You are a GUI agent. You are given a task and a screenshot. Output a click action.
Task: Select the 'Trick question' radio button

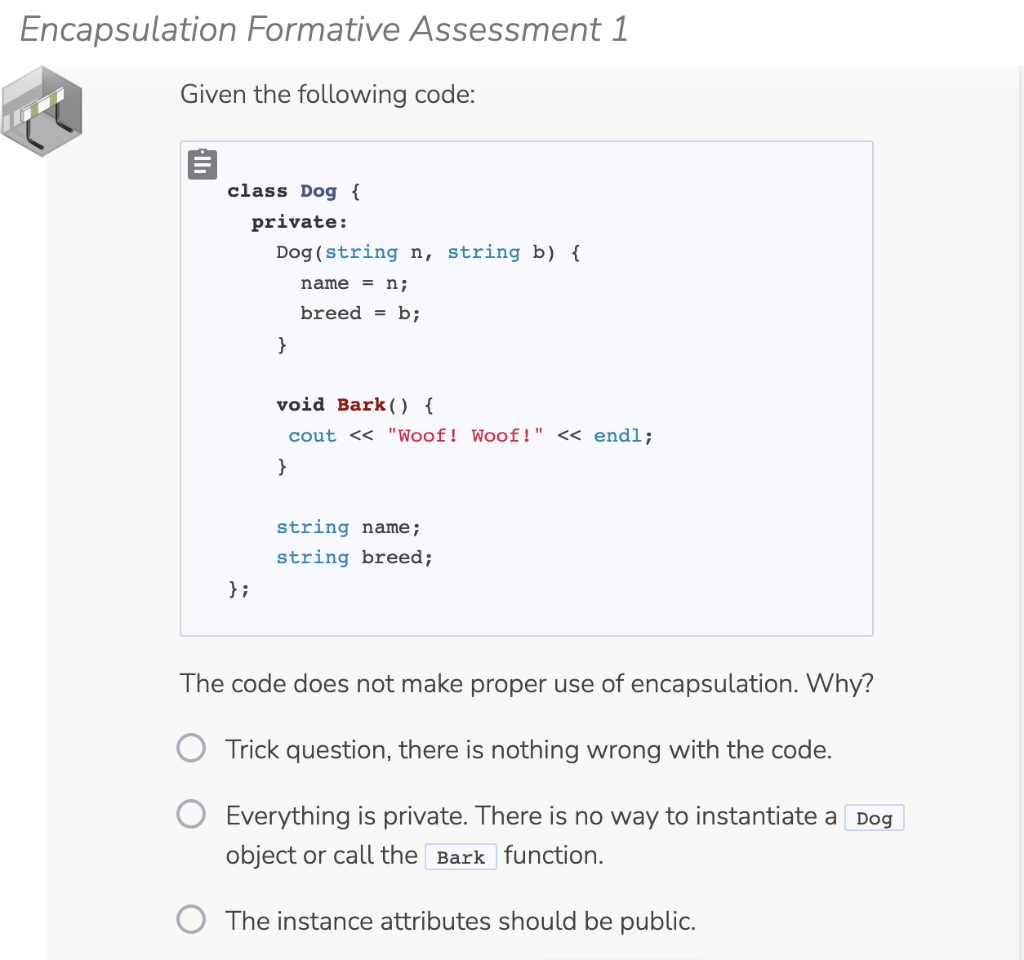(x=190, y=747)
